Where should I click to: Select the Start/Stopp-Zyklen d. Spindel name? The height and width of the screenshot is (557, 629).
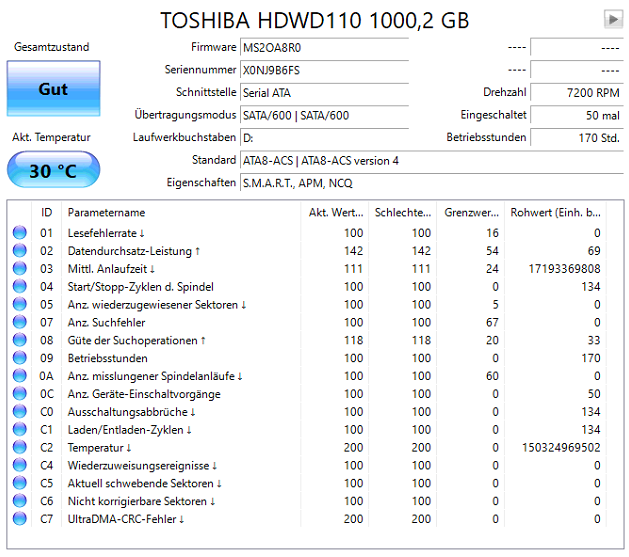pyautogui.click(x=140, y=287)
